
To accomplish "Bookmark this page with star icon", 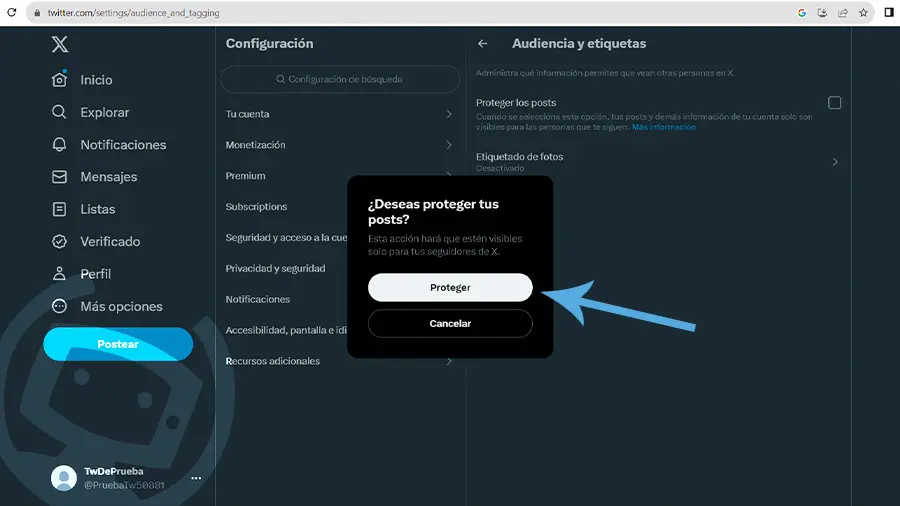I will tap(863, 13).
